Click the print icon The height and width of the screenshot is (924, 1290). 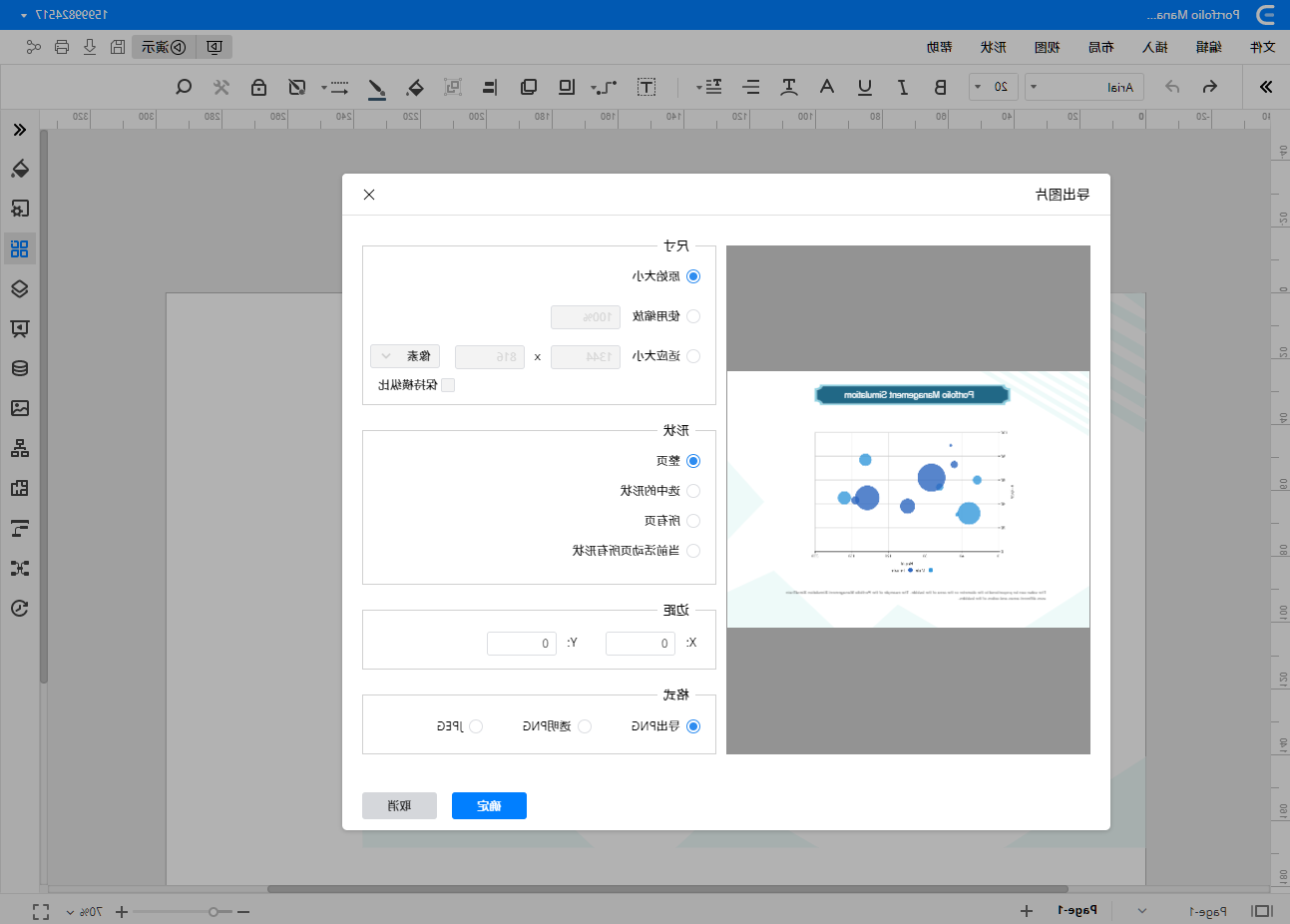pyautogui.click(x=62, y=47)
